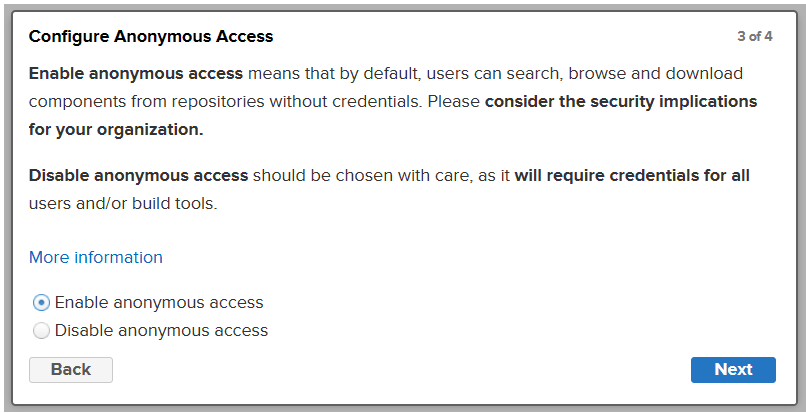This screenshot has width=806, height=413.
Task: Click the 'Enable anonymous access' radio label
Action: coord(159,302)
